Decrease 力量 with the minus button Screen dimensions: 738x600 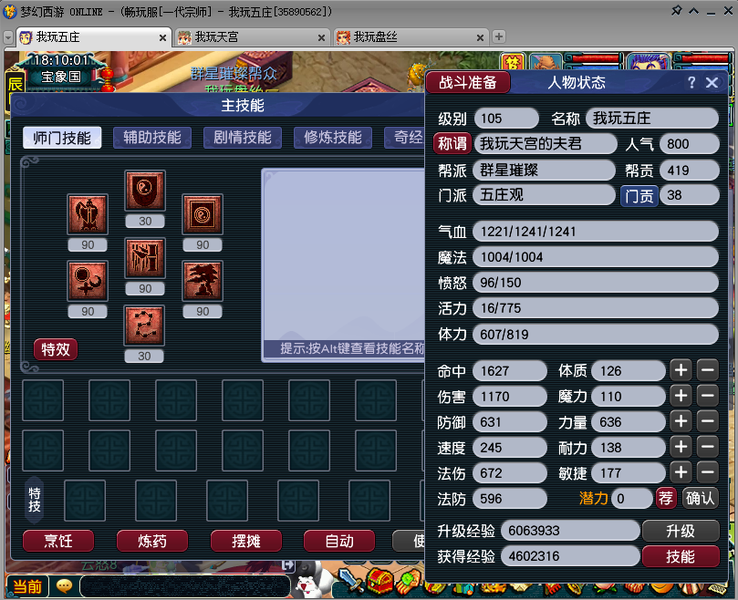coord(707,421)
